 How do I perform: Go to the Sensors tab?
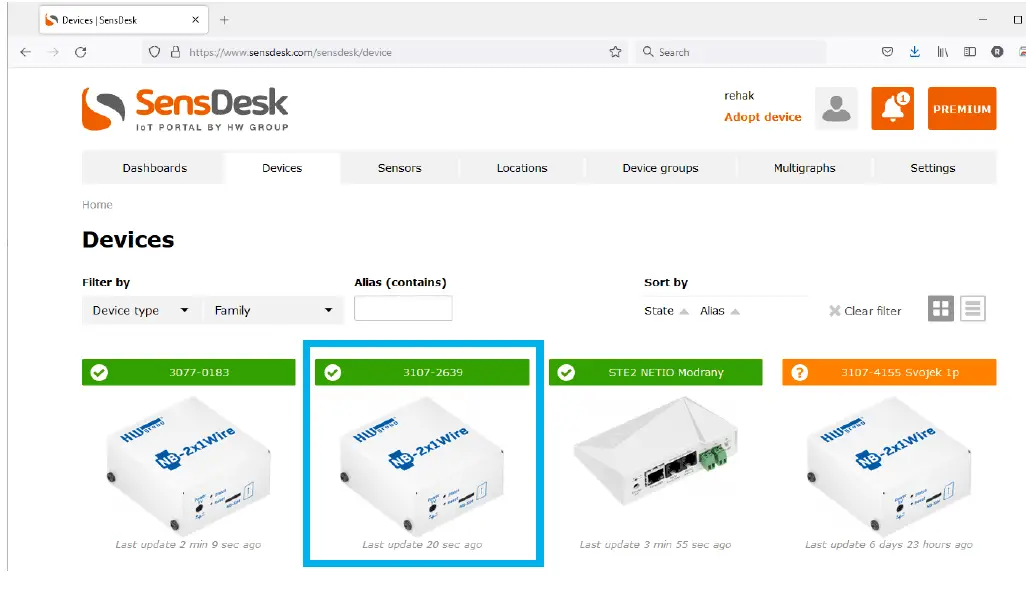[x=399, y=168]
